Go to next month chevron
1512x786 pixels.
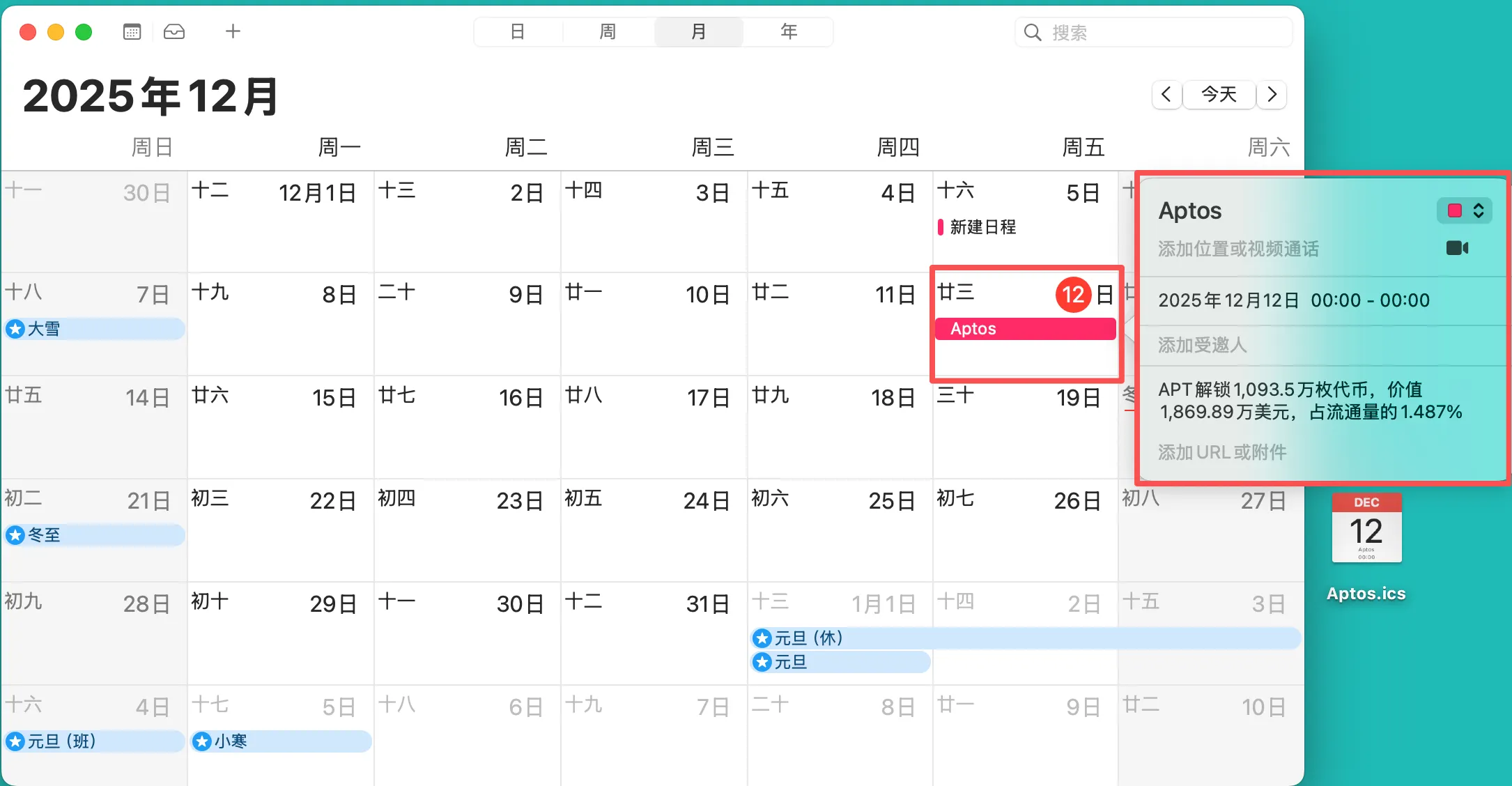click(x=1272, y=94)
